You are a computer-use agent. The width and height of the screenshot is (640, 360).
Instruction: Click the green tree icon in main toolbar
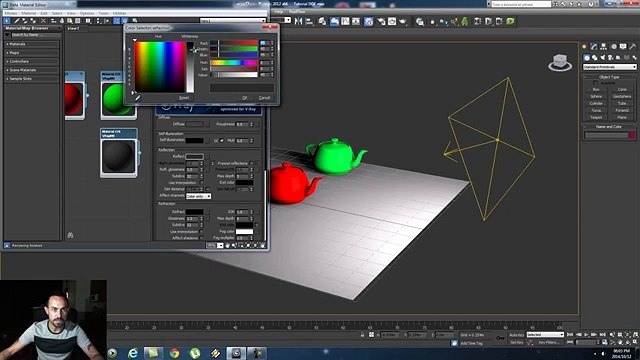[x=465, y=21]
